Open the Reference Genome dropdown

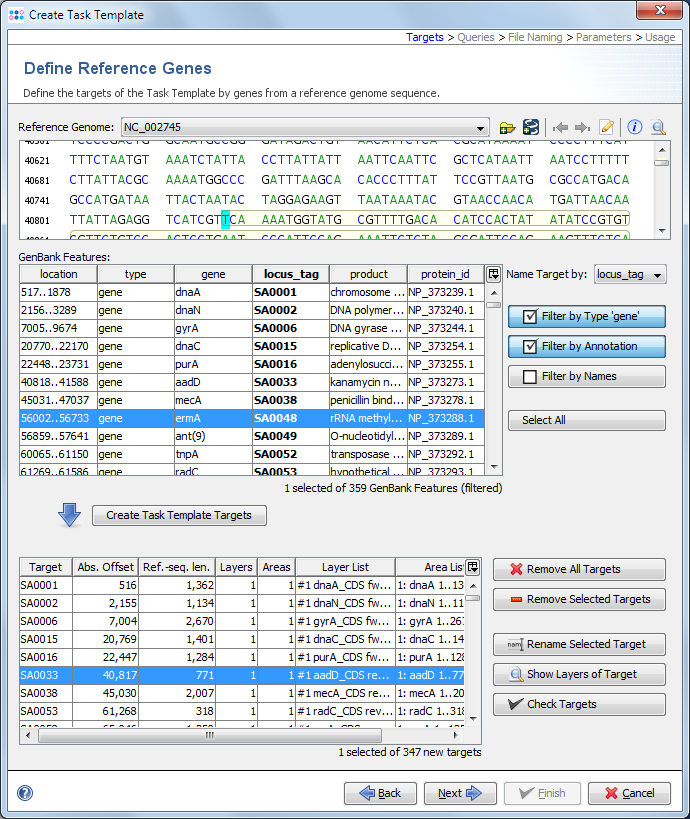click(x=481, y=128)
